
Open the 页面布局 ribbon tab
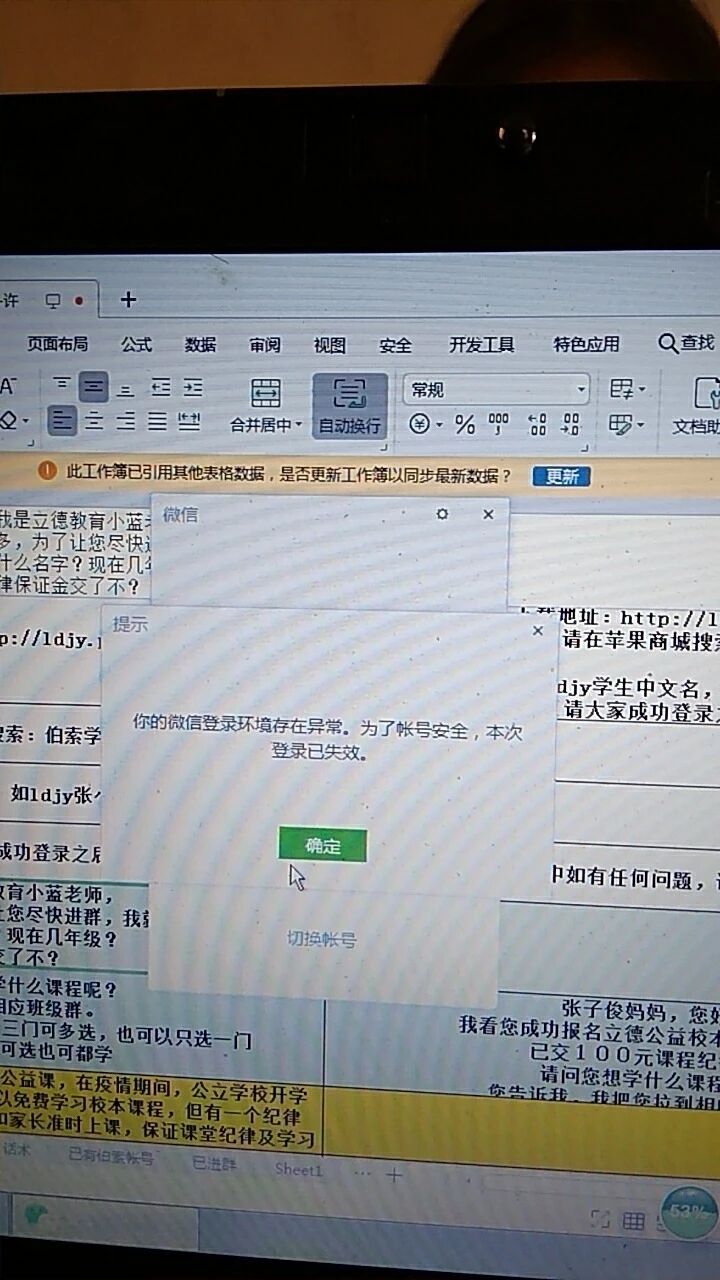click(57, 344)
